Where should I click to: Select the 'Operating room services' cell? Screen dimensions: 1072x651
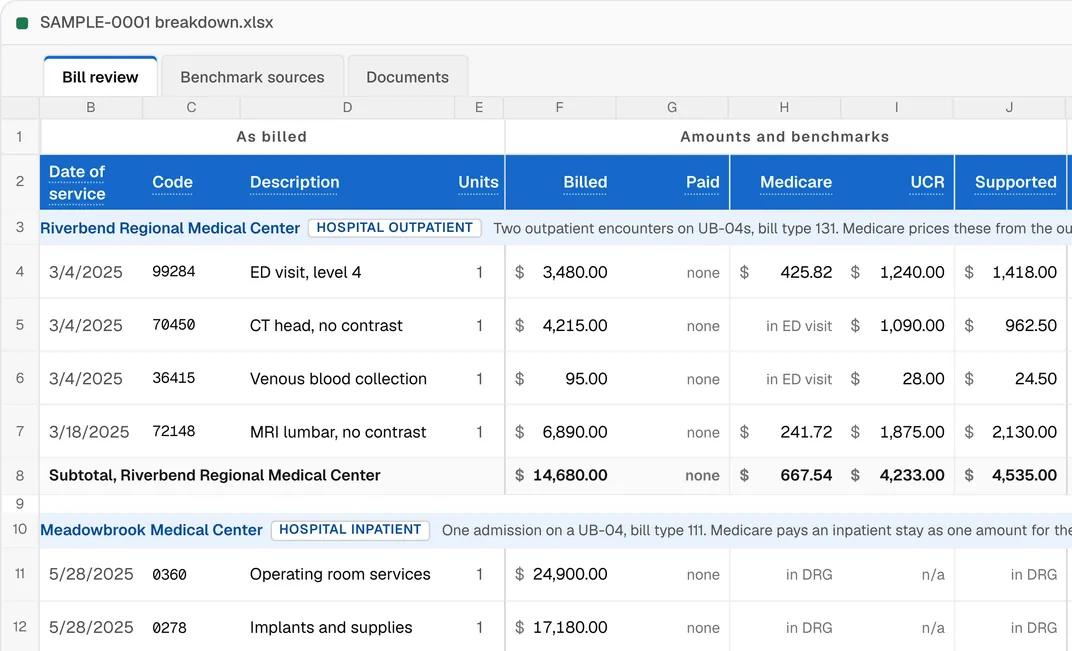pos(340,574)
